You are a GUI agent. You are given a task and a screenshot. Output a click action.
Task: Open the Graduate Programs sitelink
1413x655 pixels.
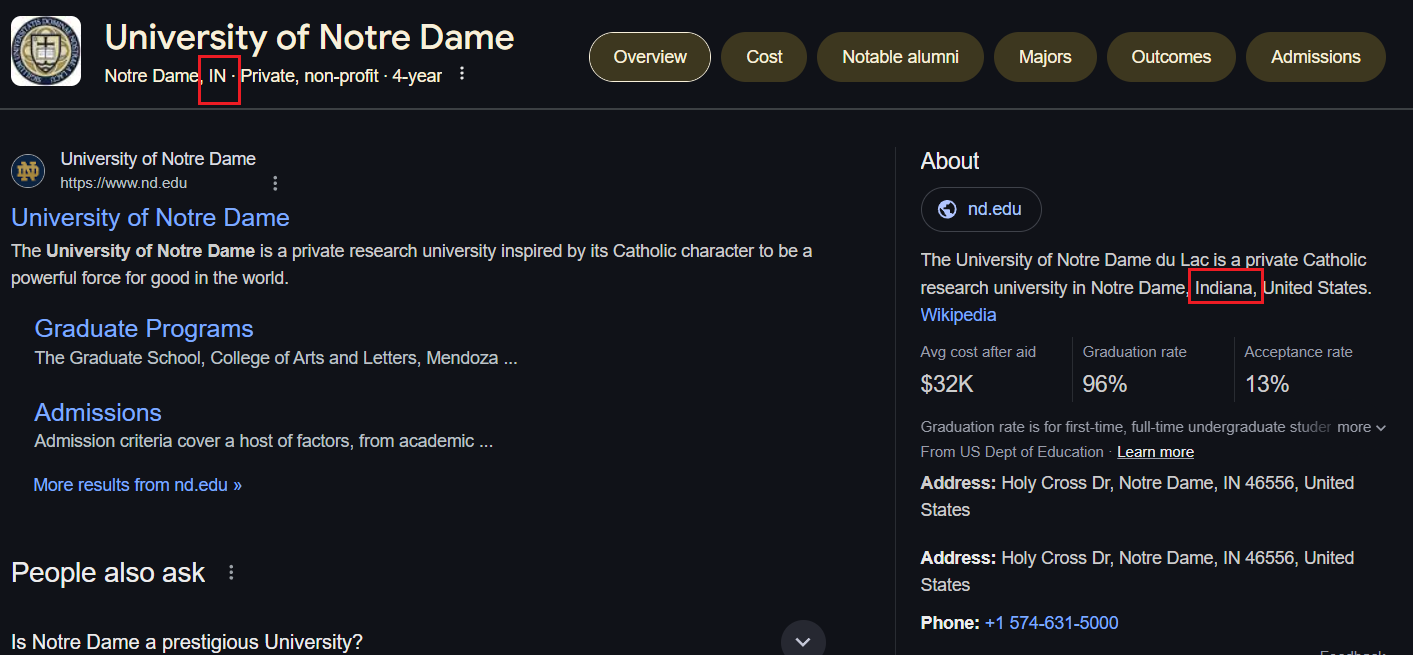[x=144, y=329]
